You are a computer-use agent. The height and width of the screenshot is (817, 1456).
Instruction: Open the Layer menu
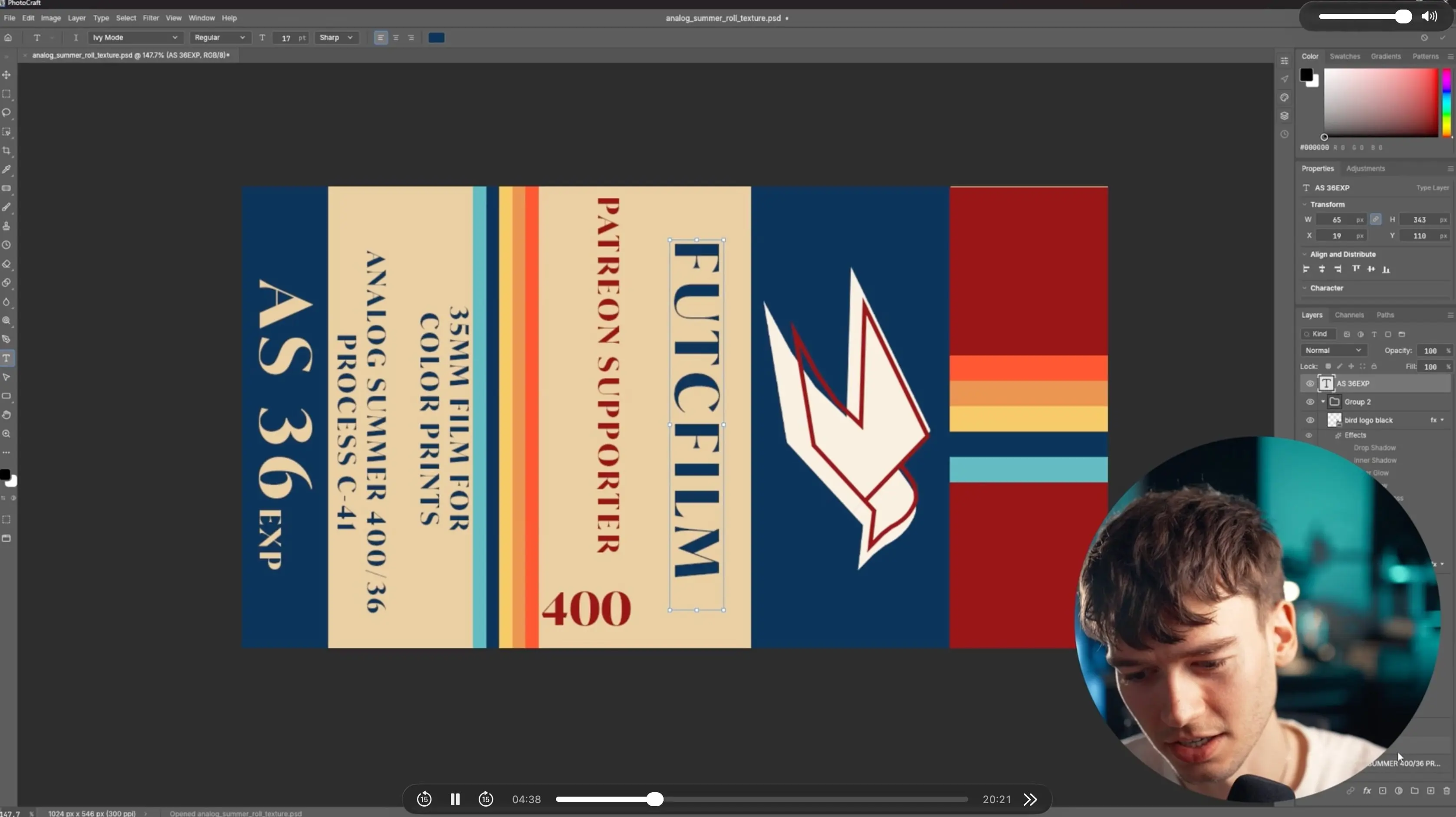(76, 18)
